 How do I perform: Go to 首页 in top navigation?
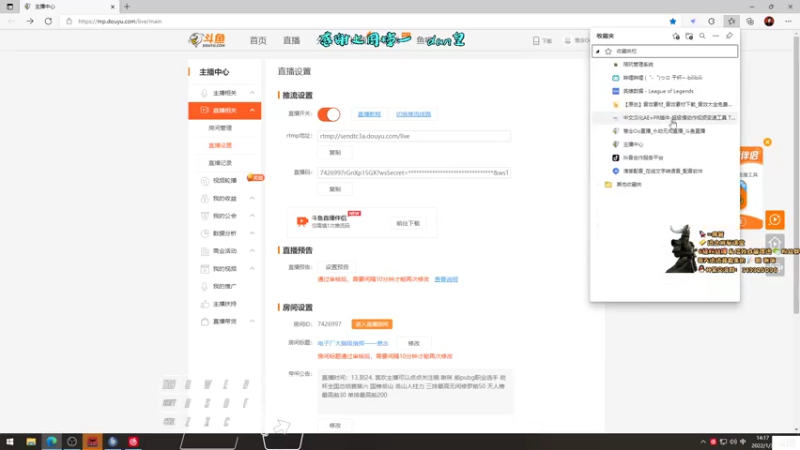point(258,40)
